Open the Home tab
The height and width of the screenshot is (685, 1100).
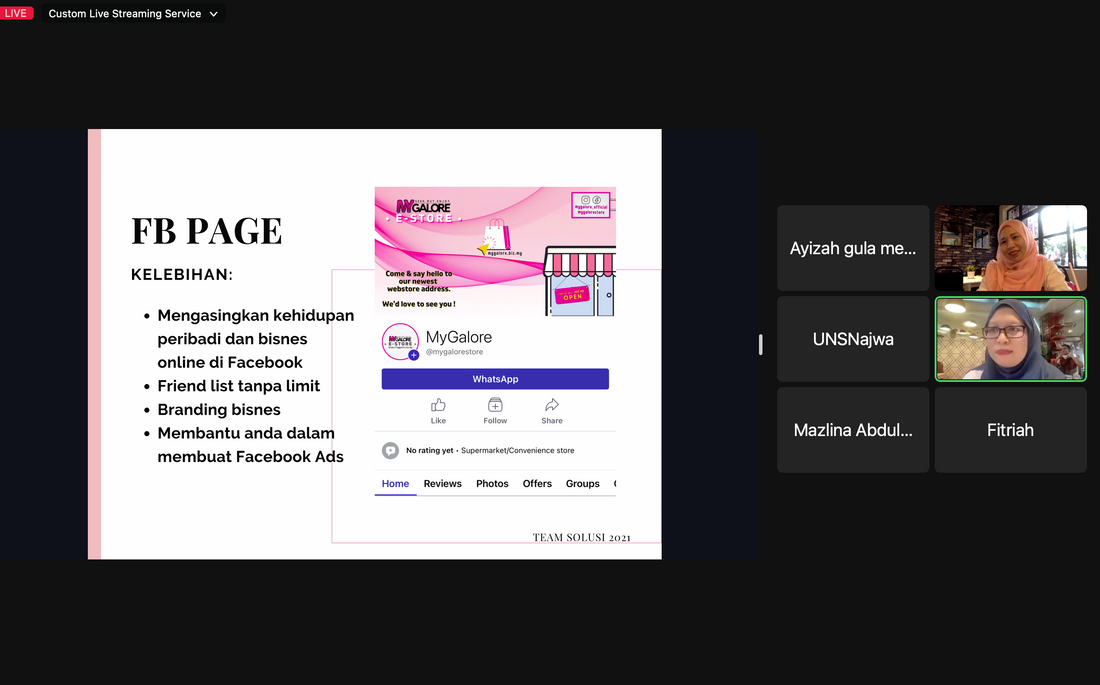pos(395,484)
